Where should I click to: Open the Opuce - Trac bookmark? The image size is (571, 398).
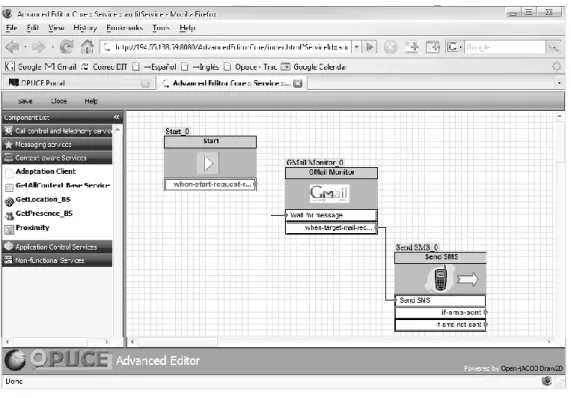[x=250, y=67]
